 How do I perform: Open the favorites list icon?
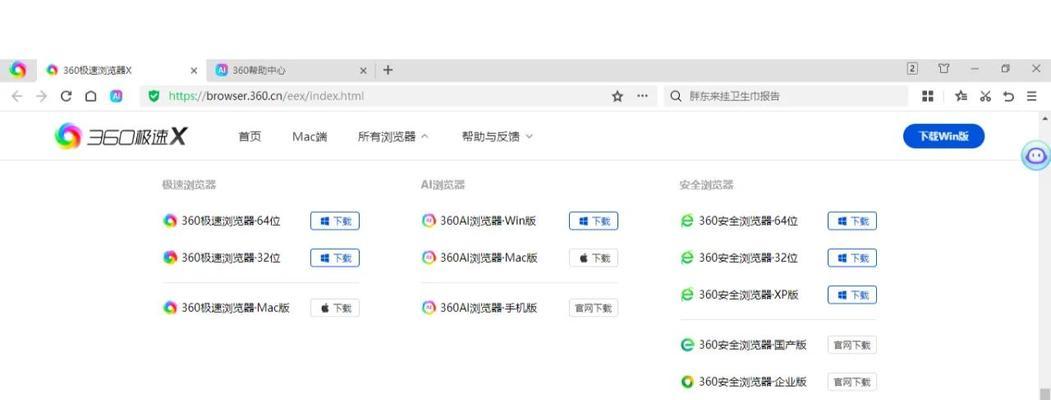click(961, 96)
